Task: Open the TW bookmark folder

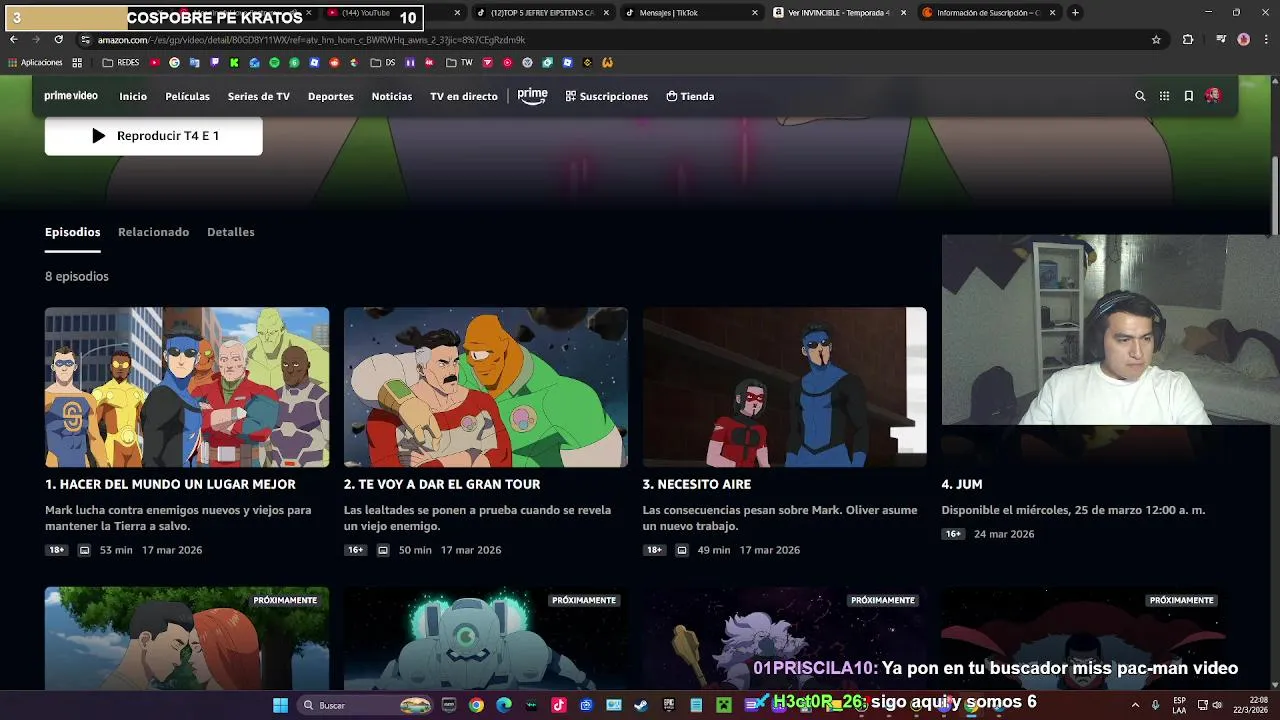Action: (459, 62)
